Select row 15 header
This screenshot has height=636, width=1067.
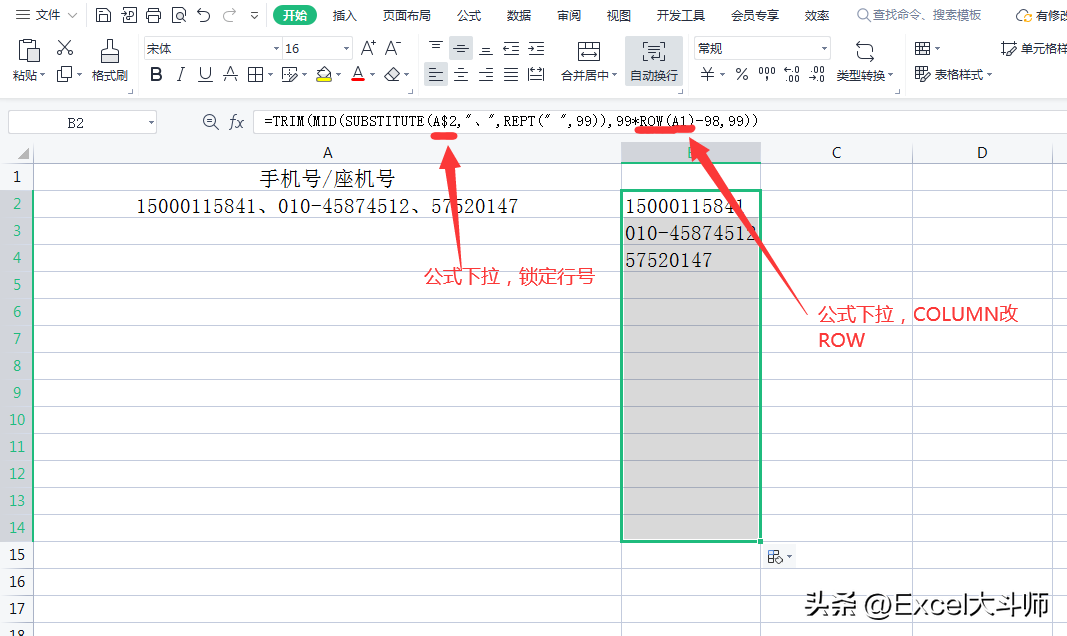coord(17,555)
